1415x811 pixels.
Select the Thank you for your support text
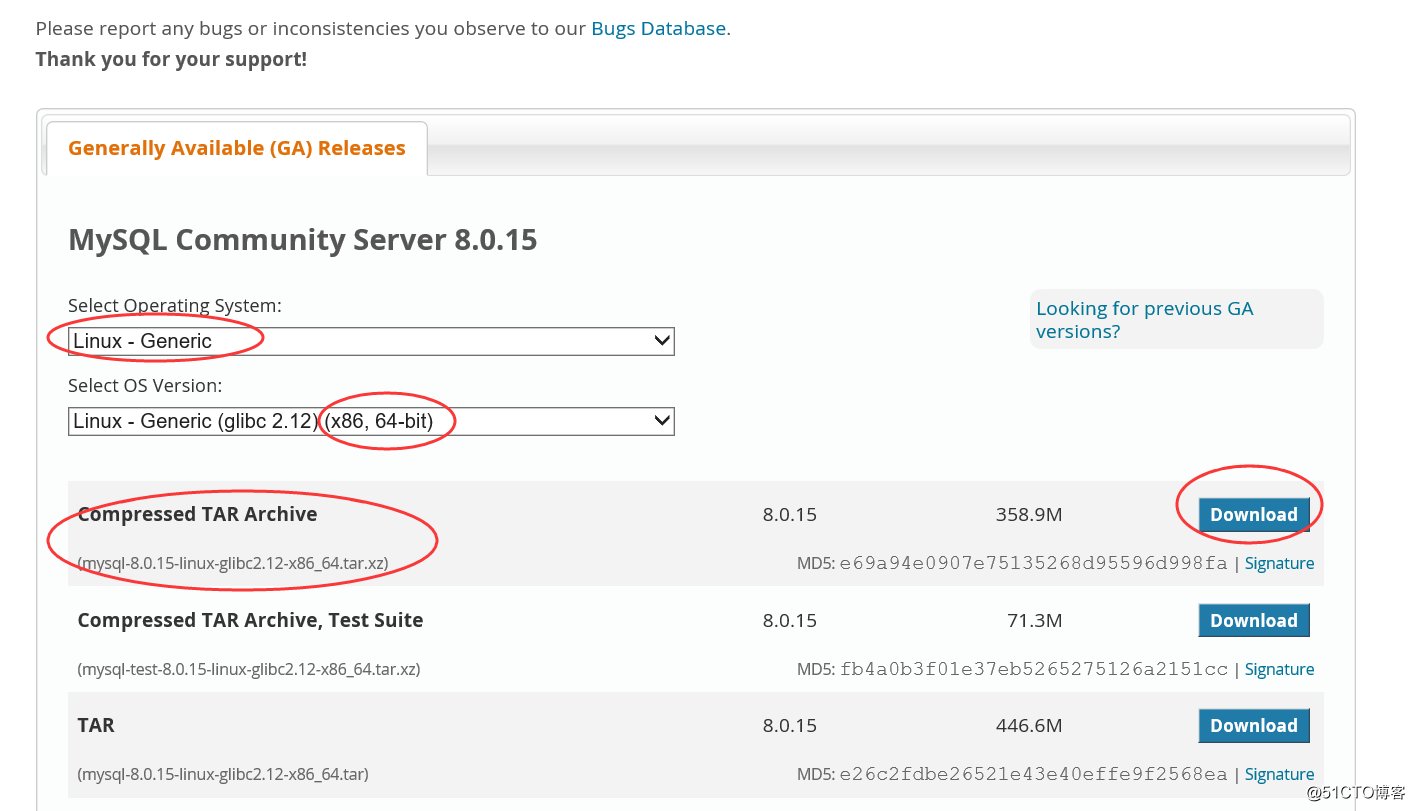pos(171,59)
